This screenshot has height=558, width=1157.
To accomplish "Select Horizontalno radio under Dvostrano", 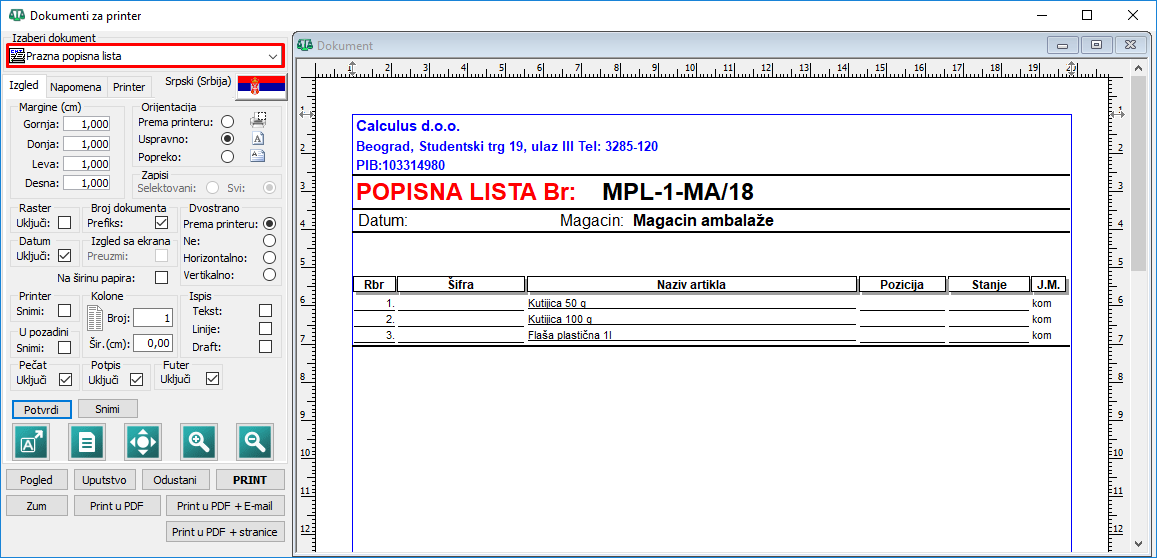I will tap(269, 257).
